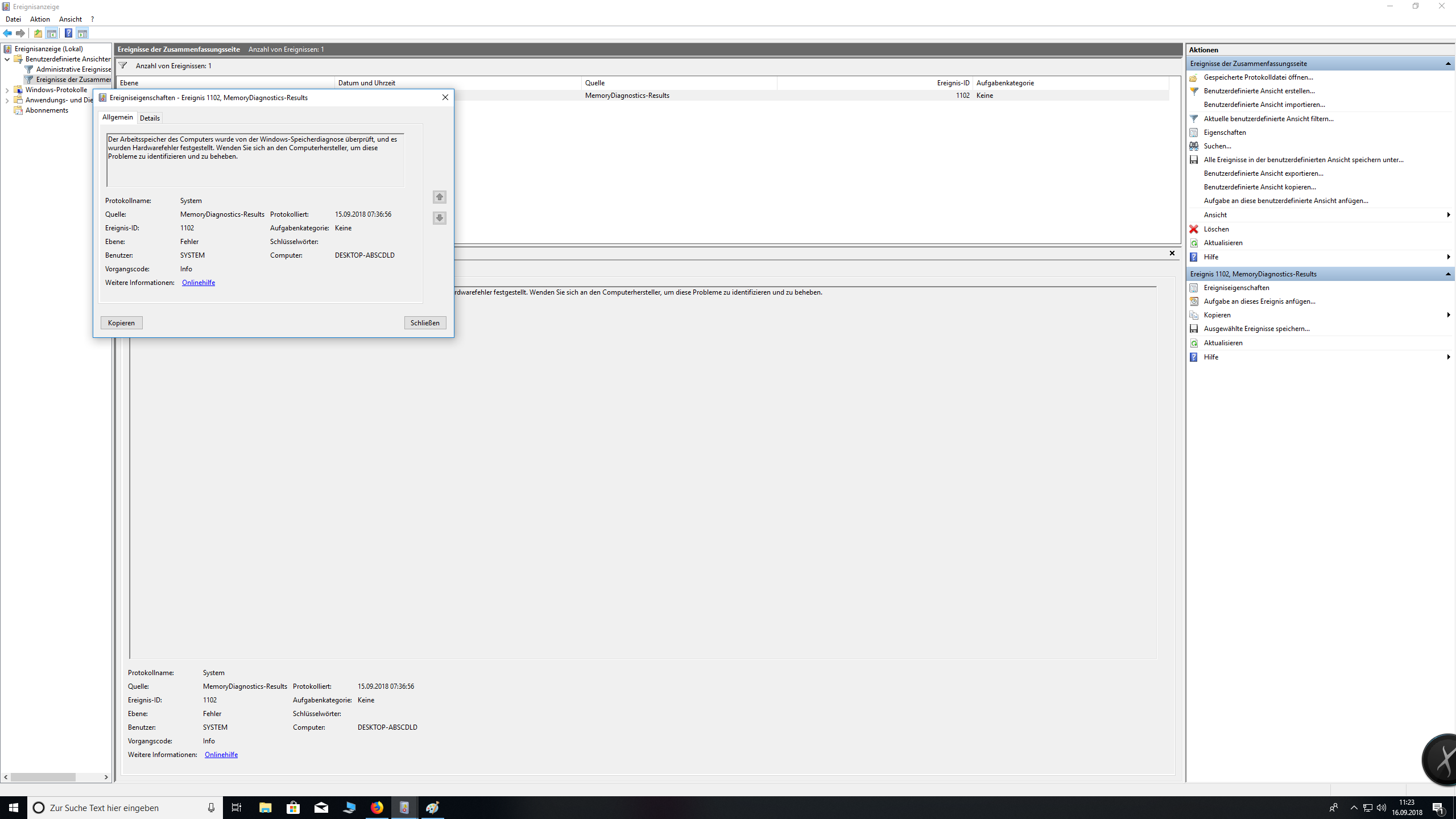This screenshot has height=819, width=1456.
Task: Switch to the Details tab
Action: 150,118
